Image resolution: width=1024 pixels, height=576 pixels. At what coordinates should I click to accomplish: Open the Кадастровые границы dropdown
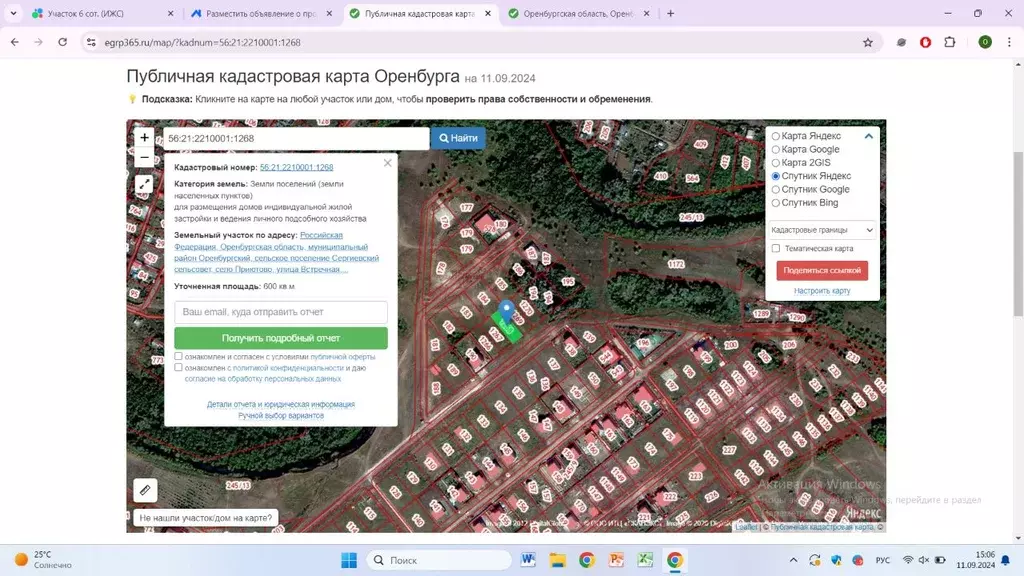pyautogui.click(x=820, y=230)
